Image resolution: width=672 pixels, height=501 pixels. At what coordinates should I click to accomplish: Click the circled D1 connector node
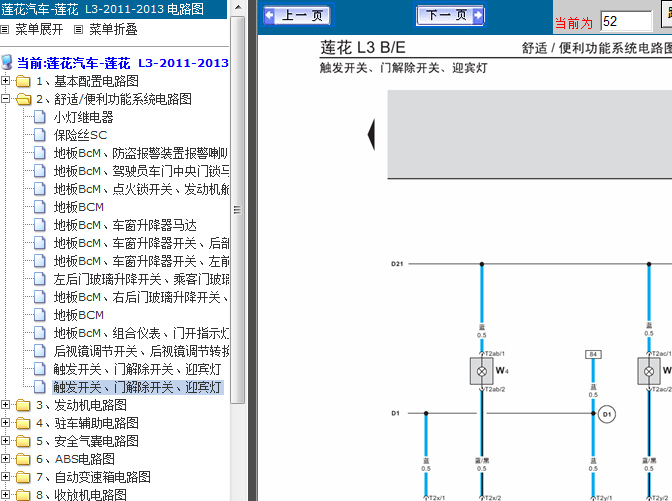point(606,414)
